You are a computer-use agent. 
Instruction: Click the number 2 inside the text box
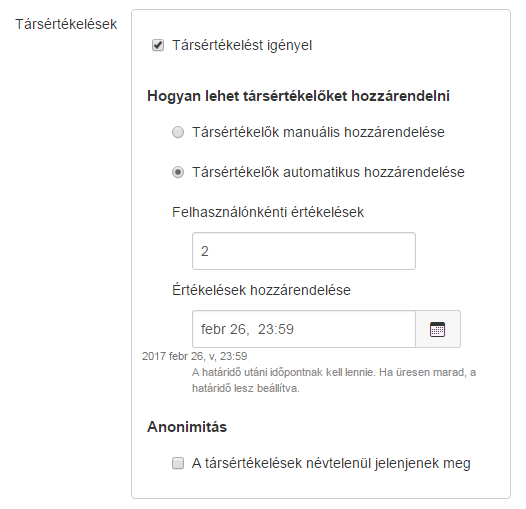pos(205,251)
